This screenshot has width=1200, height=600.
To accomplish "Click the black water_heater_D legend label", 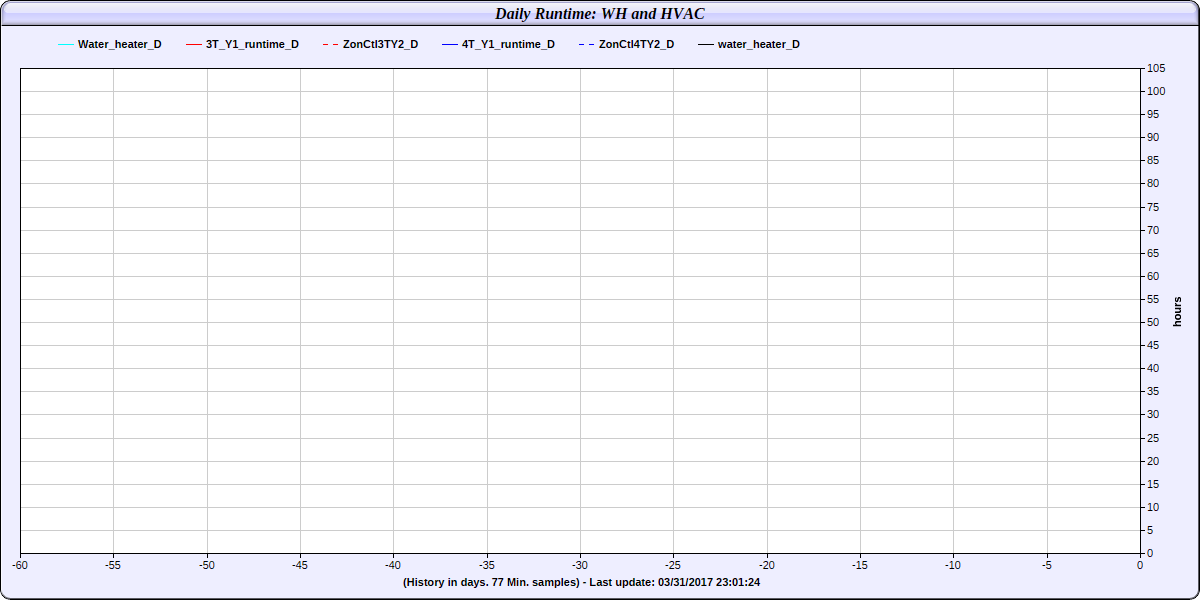I will click(x=758, y=45).
